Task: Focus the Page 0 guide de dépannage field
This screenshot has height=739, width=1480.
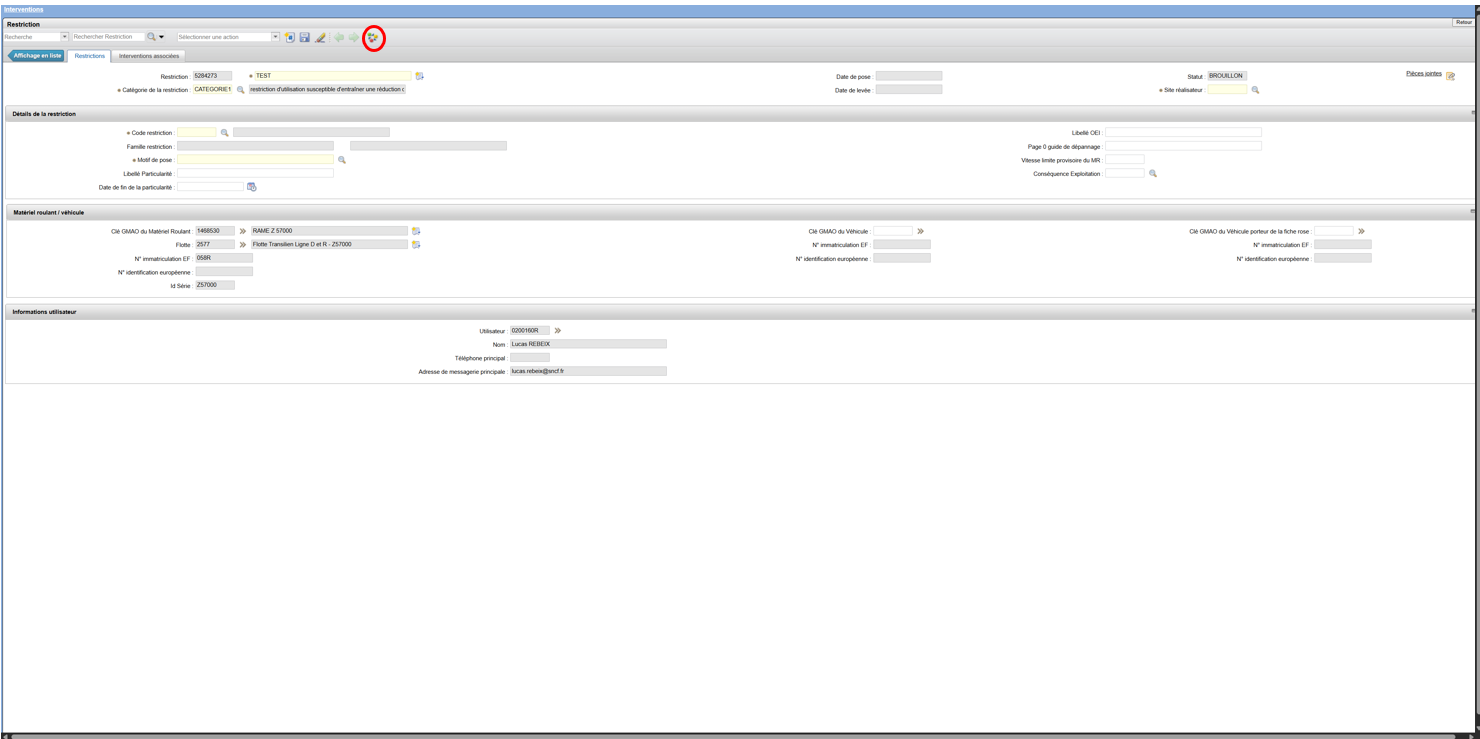Action: (x=1183, y=146)
